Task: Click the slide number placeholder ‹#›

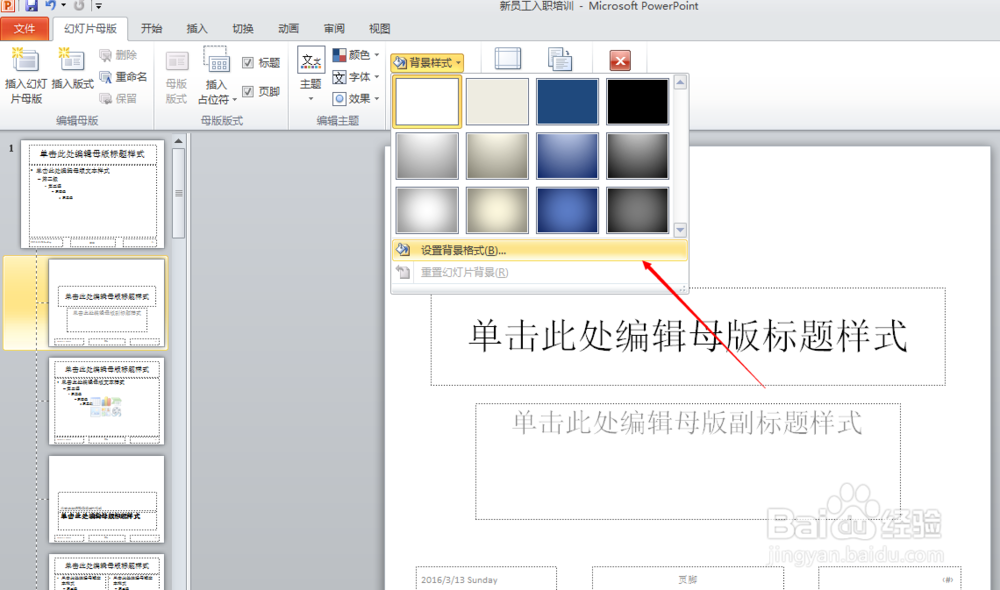Action: (x=889, y=579)
